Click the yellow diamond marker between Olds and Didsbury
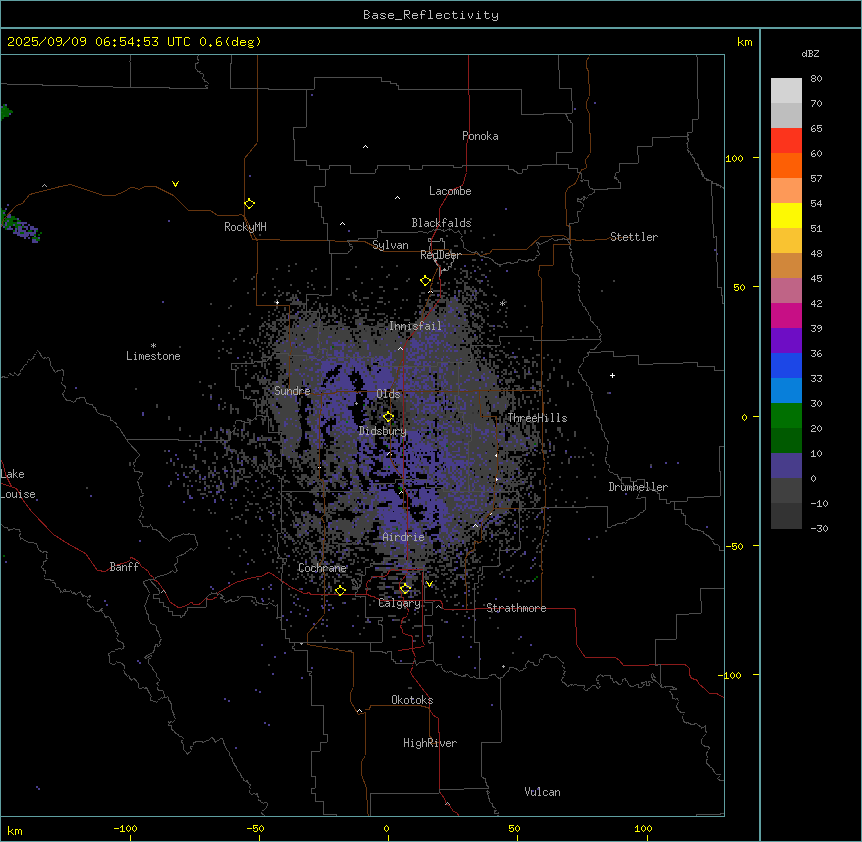Screen dimensions: 862x842 (x=389, y=417)
